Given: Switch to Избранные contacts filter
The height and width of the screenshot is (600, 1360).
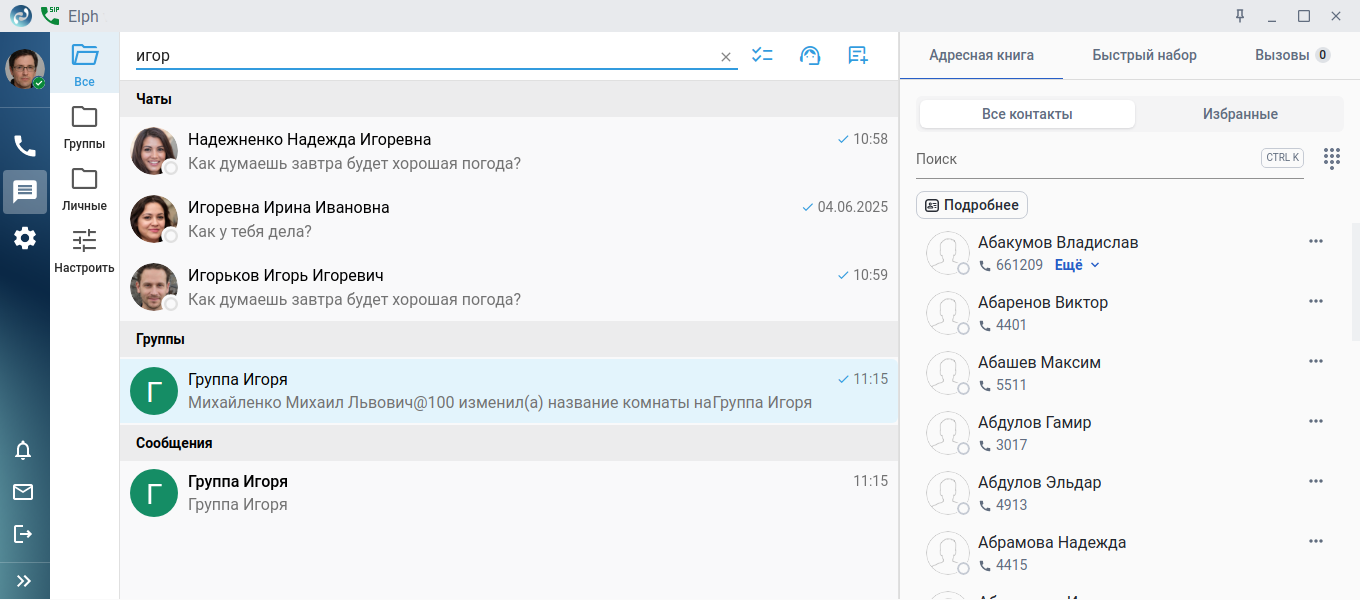Looking at the screenshot, I should 1240,114.
